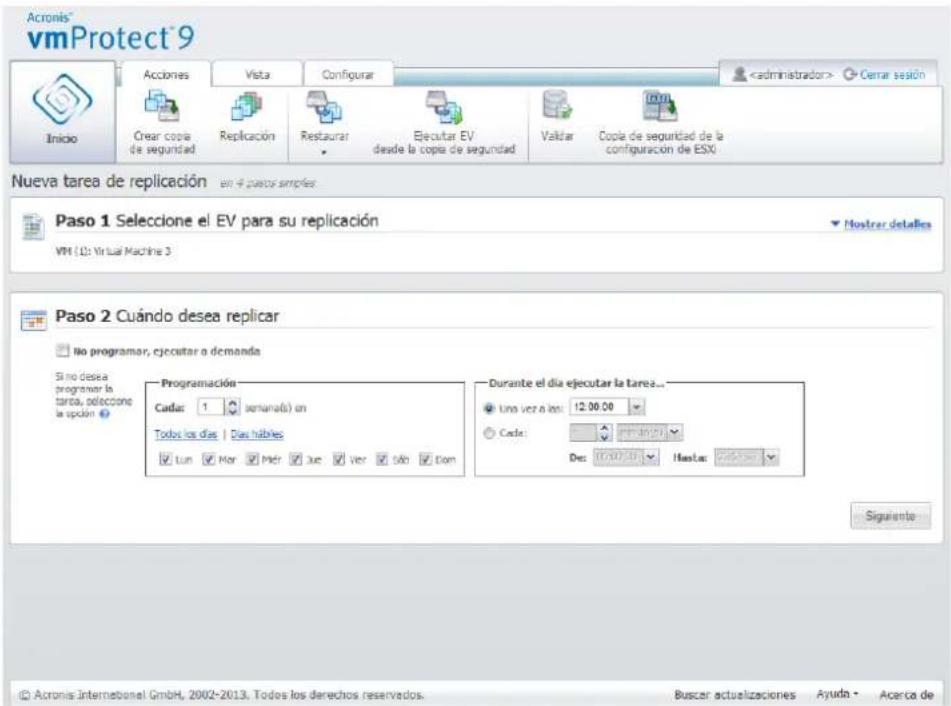Click the weeks number input field
This screenshot has width=951, height=706.
point(211,407)
